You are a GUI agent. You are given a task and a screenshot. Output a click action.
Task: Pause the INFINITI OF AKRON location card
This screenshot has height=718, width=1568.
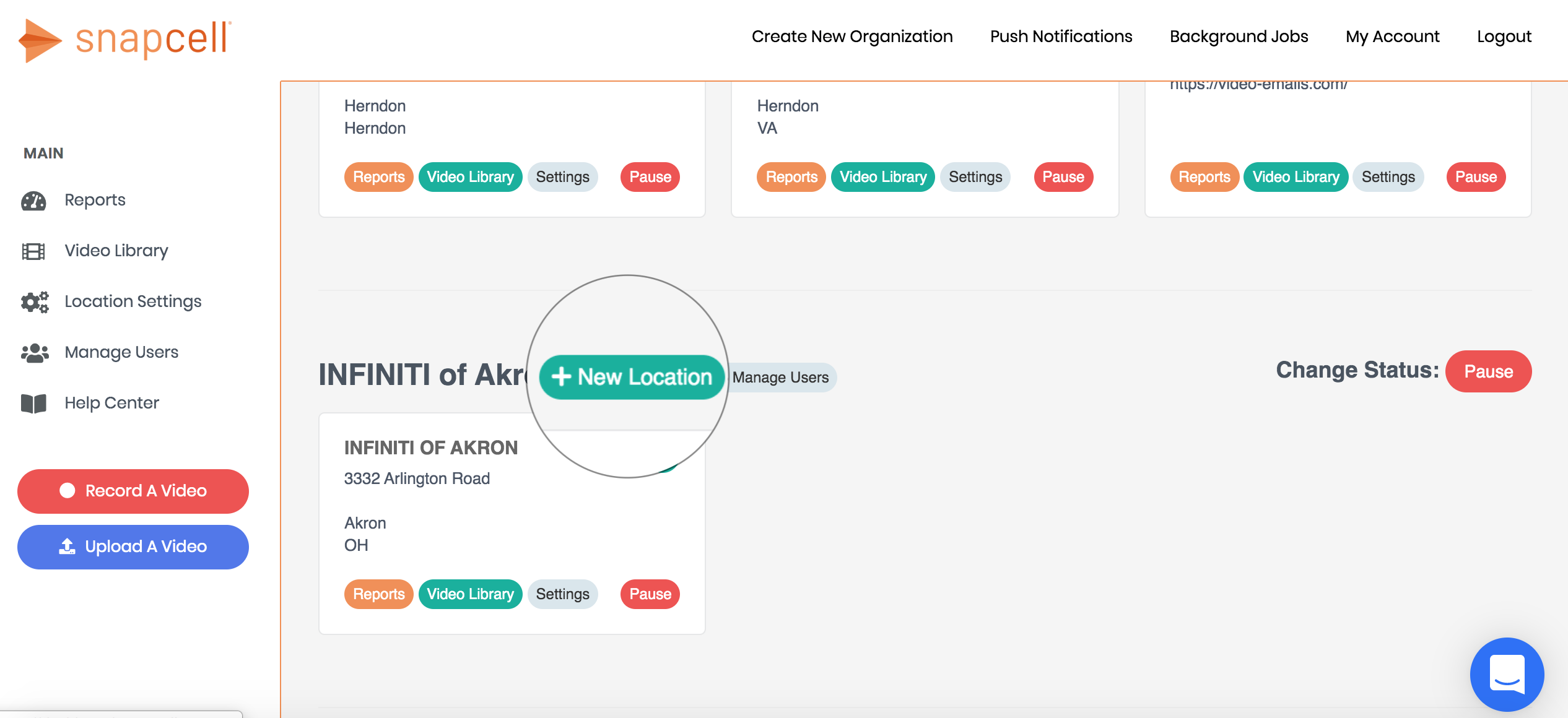[x=650, y=594]
